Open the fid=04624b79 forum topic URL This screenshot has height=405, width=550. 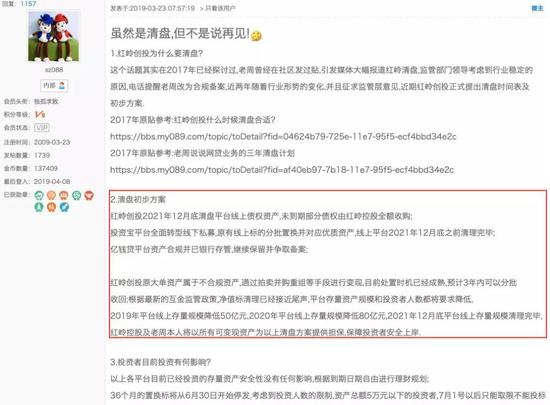point(283,136)
